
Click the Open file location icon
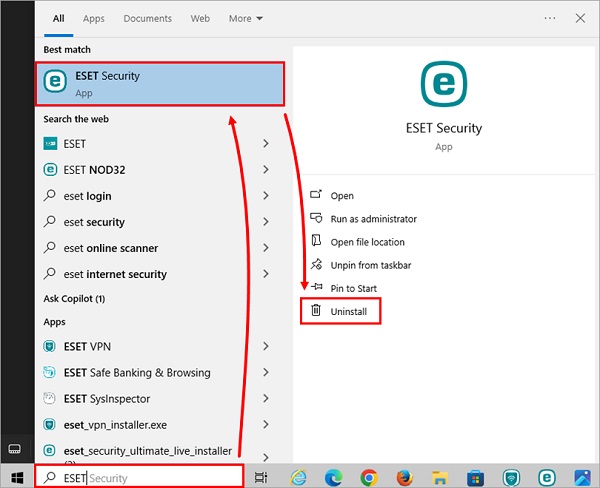[316, 241]
